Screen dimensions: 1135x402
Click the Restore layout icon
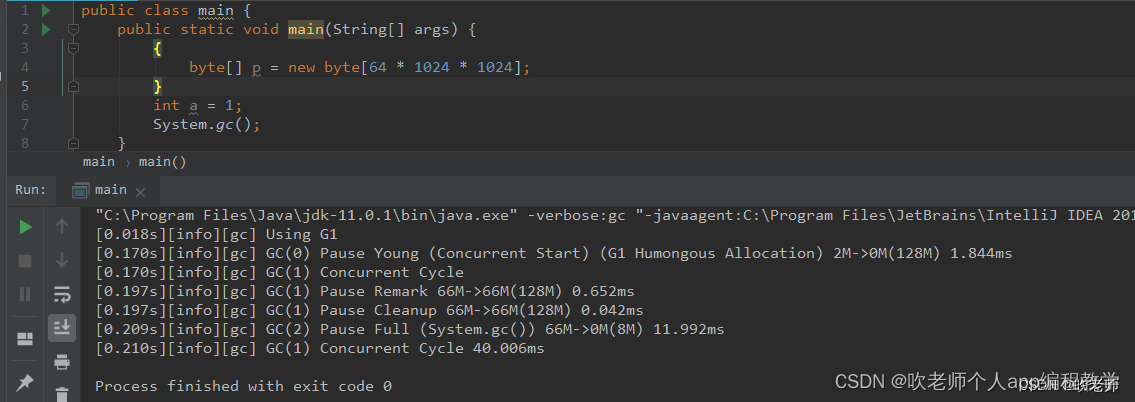point(25,339)
